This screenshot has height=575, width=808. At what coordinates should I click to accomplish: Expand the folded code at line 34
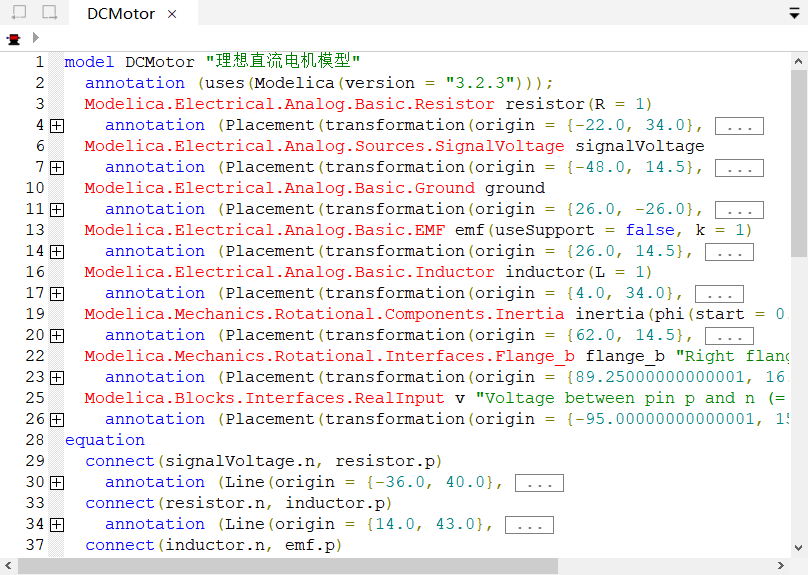click(57, 525)
